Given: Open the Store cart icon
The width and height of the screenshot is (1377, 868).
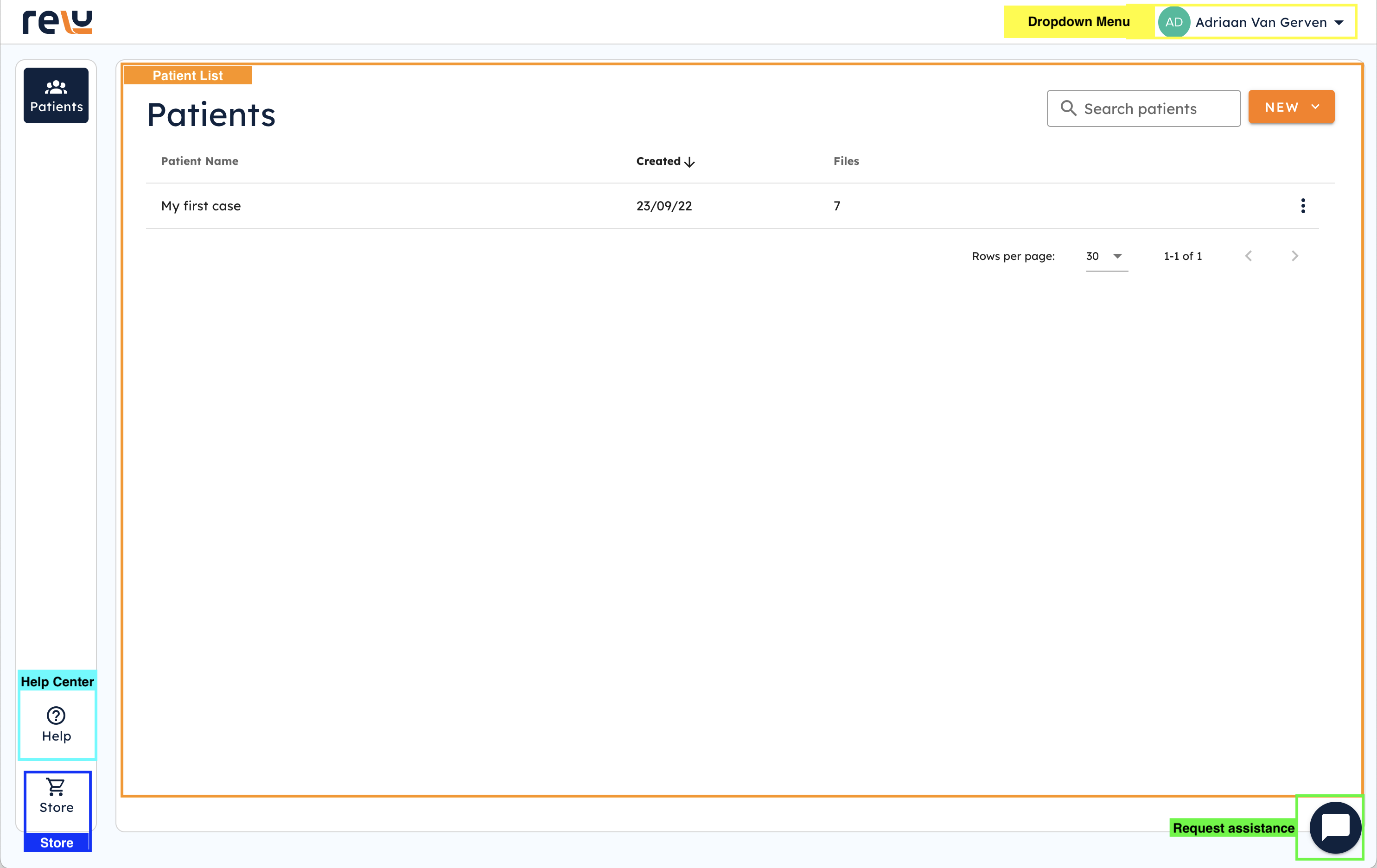Looking at the screenshot, I should pos(56,788).
